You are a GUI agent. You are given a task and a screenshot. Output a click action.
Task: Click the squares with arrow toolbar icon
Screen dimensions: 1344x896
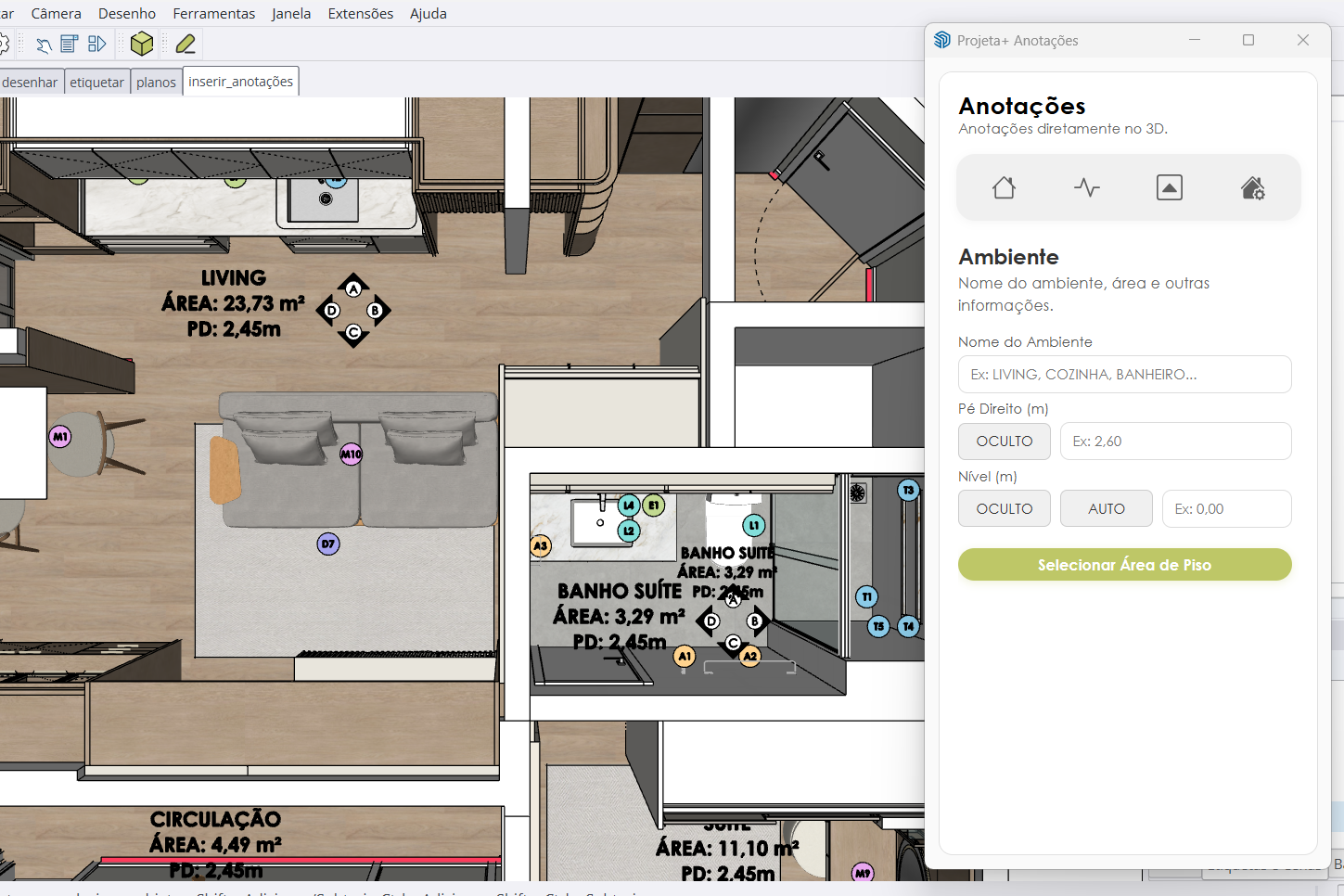point(96,44)
